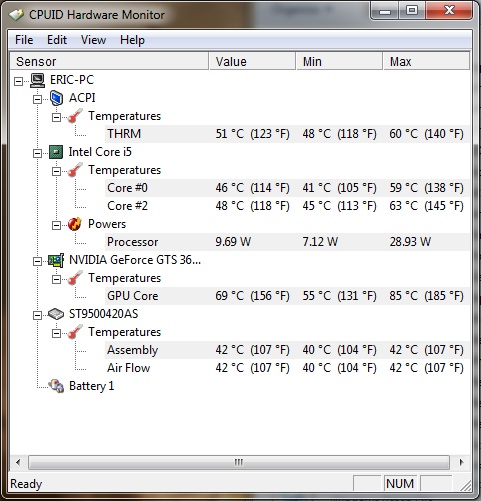Click the Intel Core i5 chip icon

[x=56, y=152]
